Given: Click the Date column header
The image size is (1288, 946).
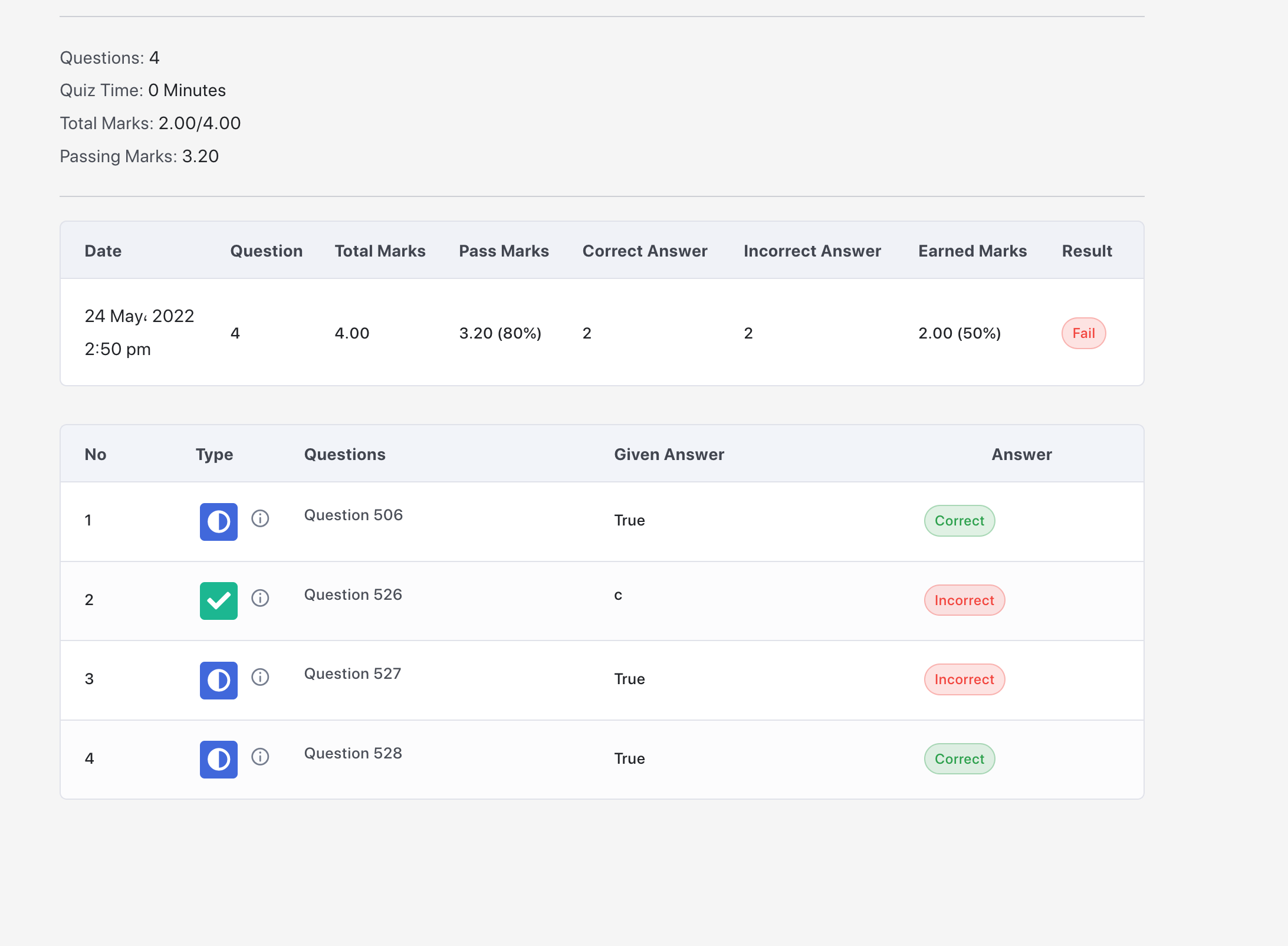Looking at the screenshot, I should pos(103,251).
